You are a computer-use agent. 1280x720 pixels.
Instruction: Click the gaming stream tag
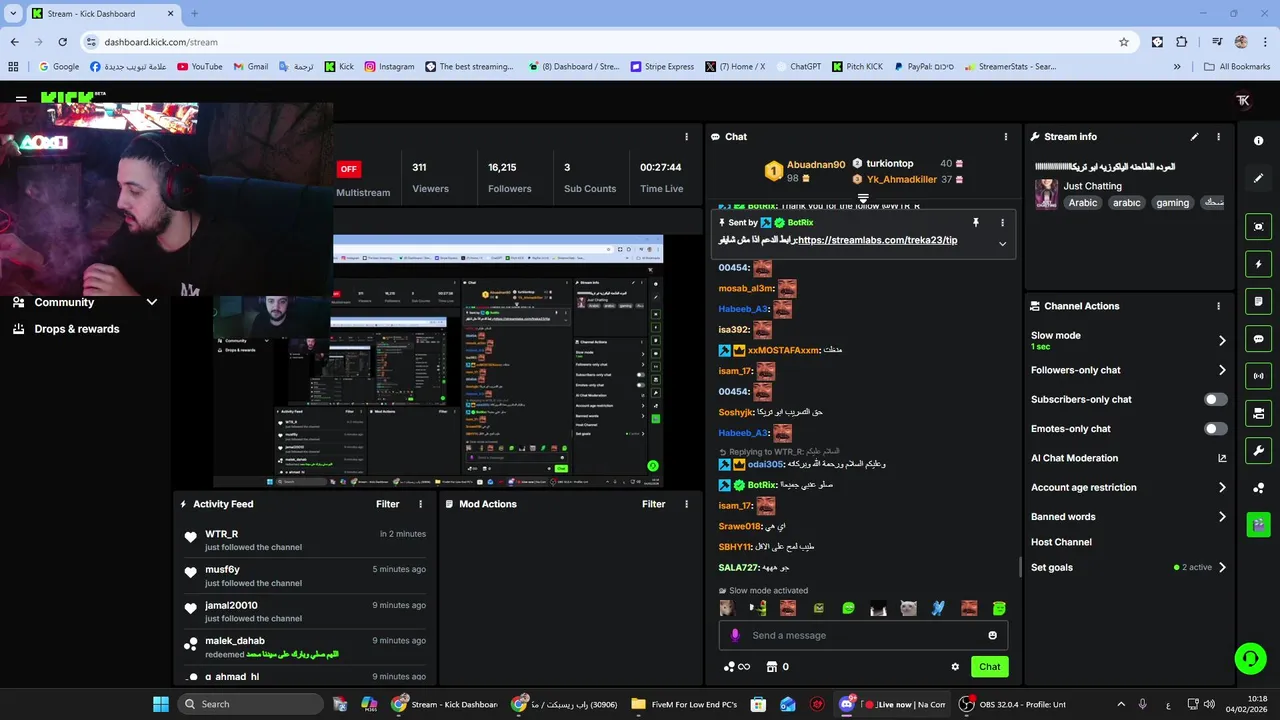click(x=1172, y=203)
